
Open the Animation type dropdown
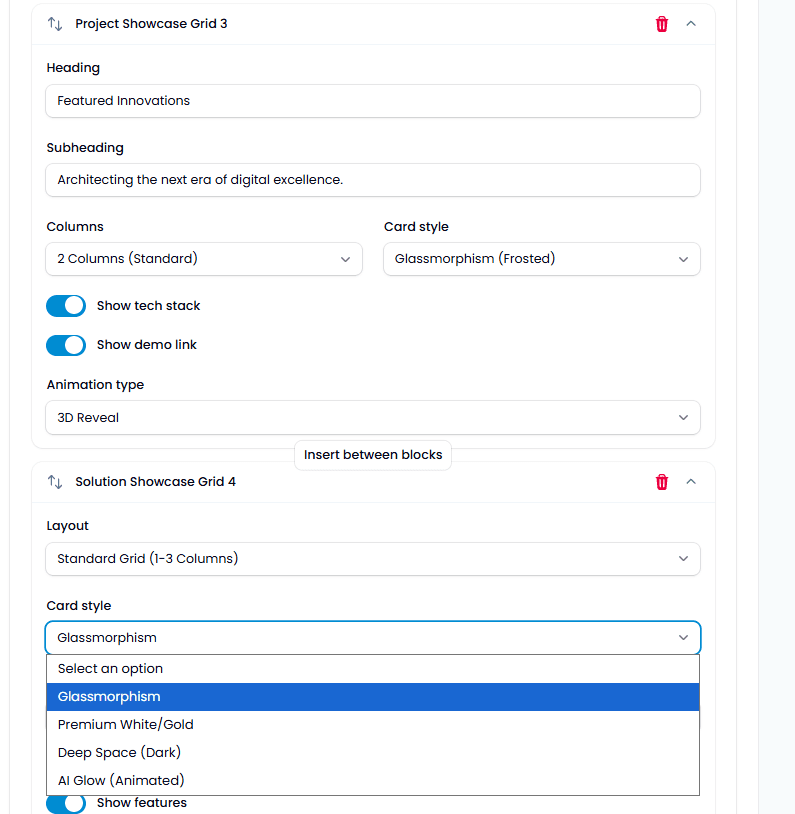(373, 417)
